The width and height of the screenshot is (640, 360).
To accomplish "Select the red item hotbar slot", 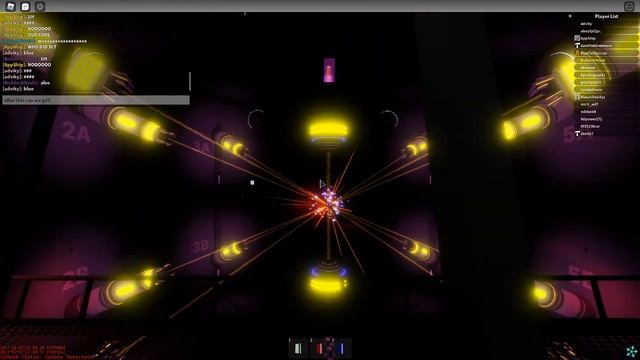I will [320, 348].
